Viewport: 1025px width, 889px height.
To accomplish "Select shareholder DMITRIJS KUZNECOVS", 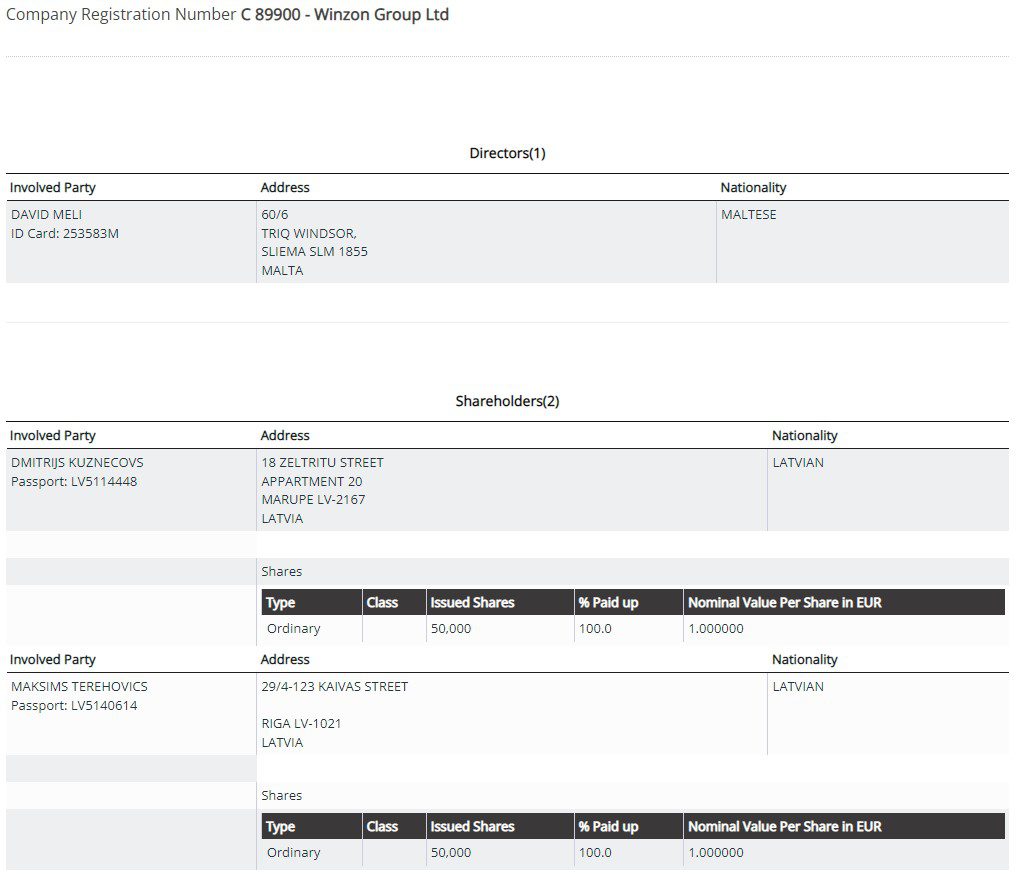I will coord(75,462).
